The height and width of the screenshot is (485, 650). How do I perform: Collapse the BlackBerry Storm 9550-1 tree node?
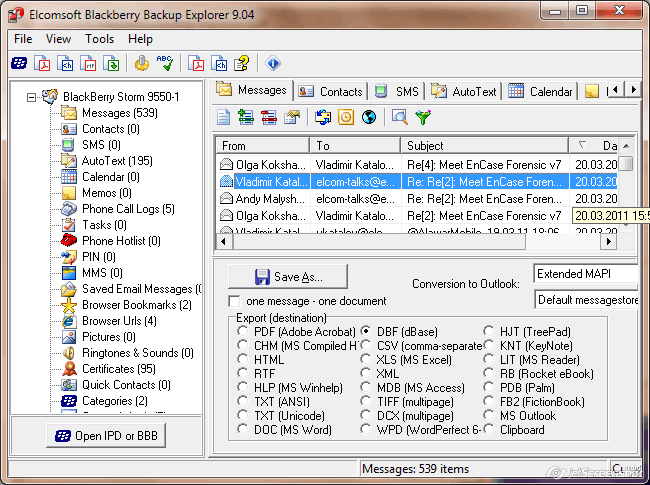pos(31,97)
